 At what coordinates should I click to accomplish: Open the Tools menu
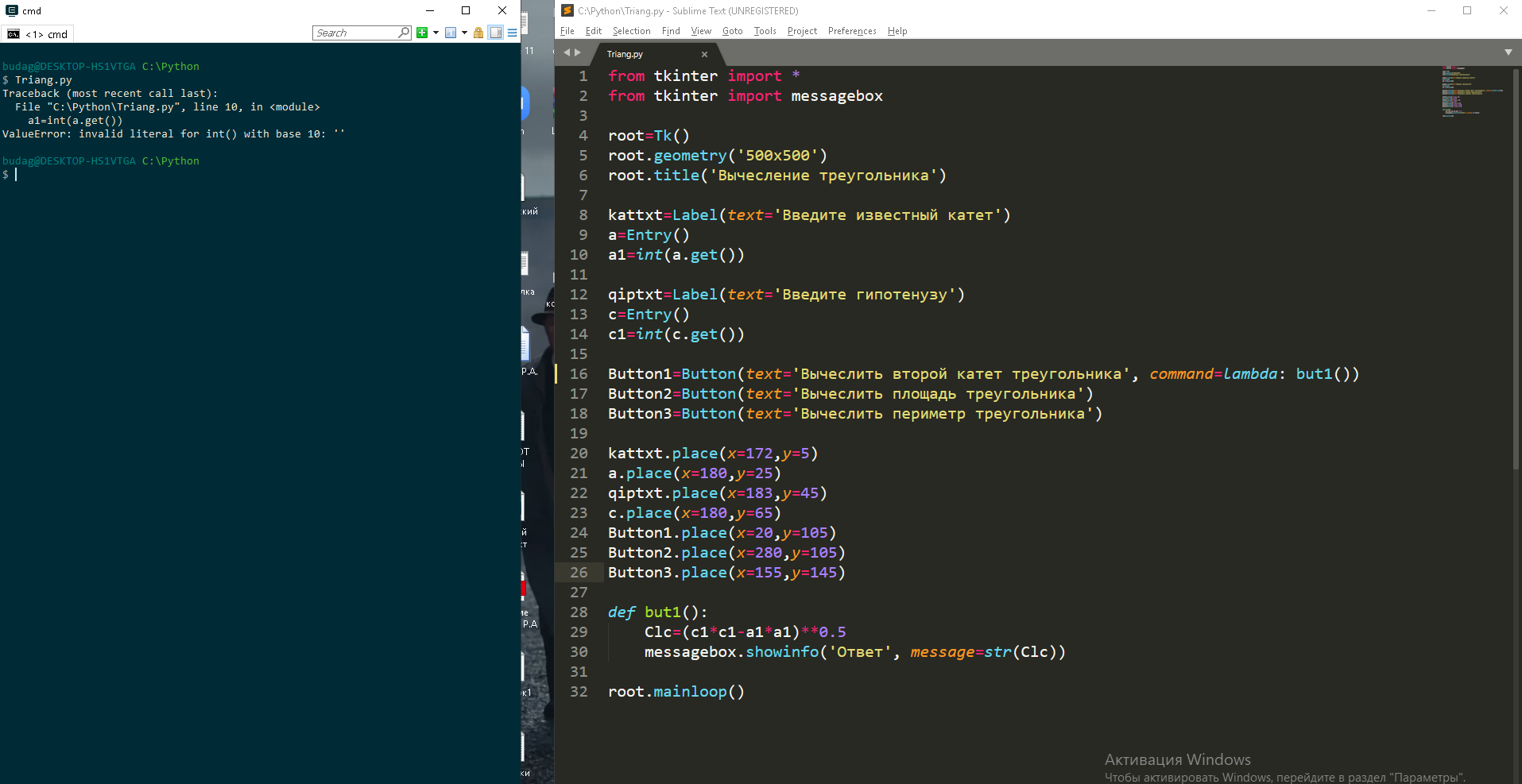point(765,31)
